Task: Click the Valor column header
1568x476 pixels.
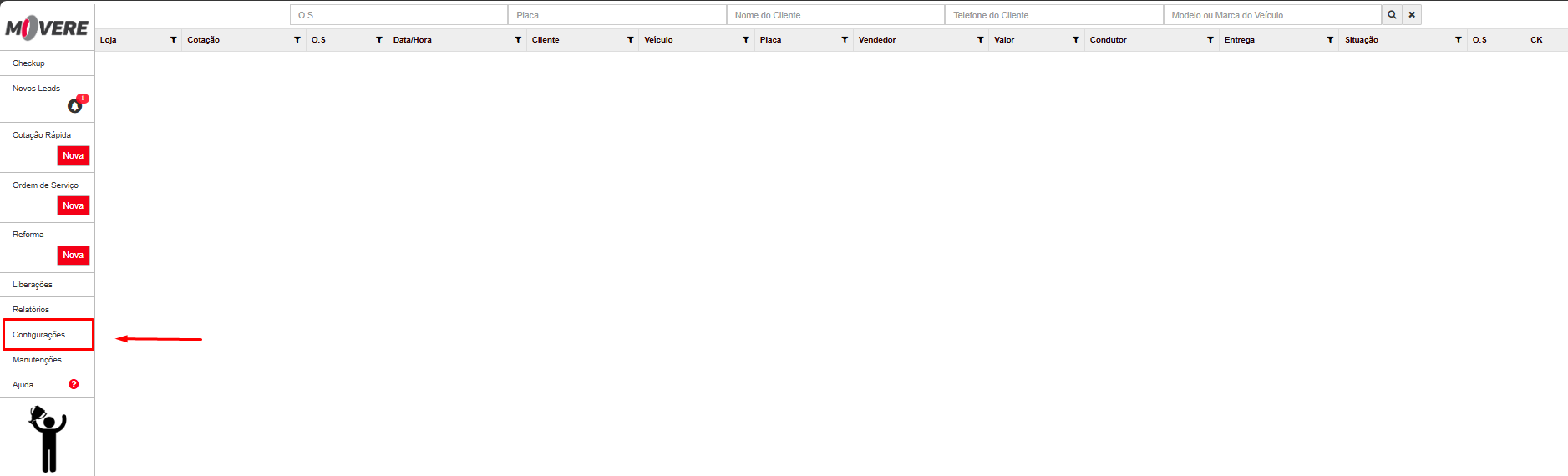Action: pyautogui.click(x=1004, y=40)
